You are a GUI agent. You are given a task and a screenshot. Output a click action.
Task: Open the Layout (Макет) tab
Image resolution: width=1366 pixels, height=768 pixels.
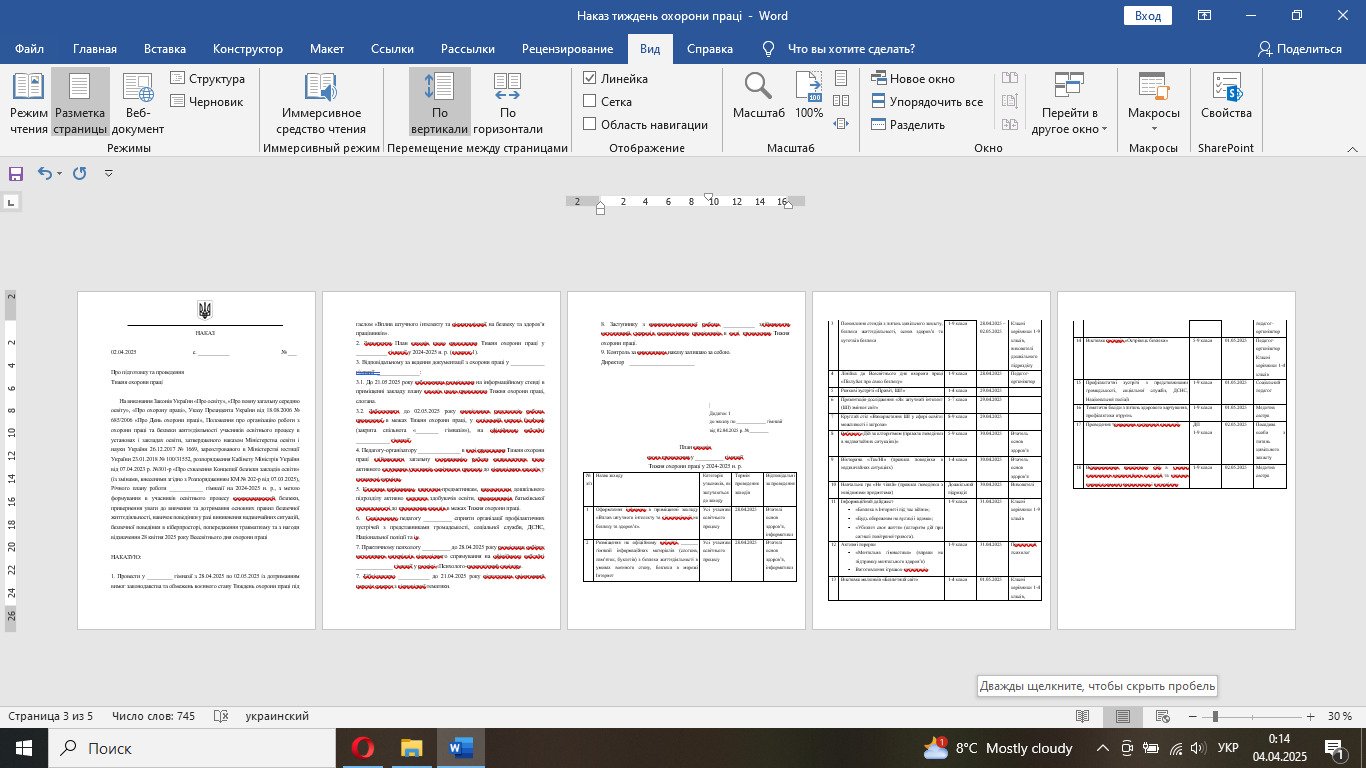click(x=327, y=48)
